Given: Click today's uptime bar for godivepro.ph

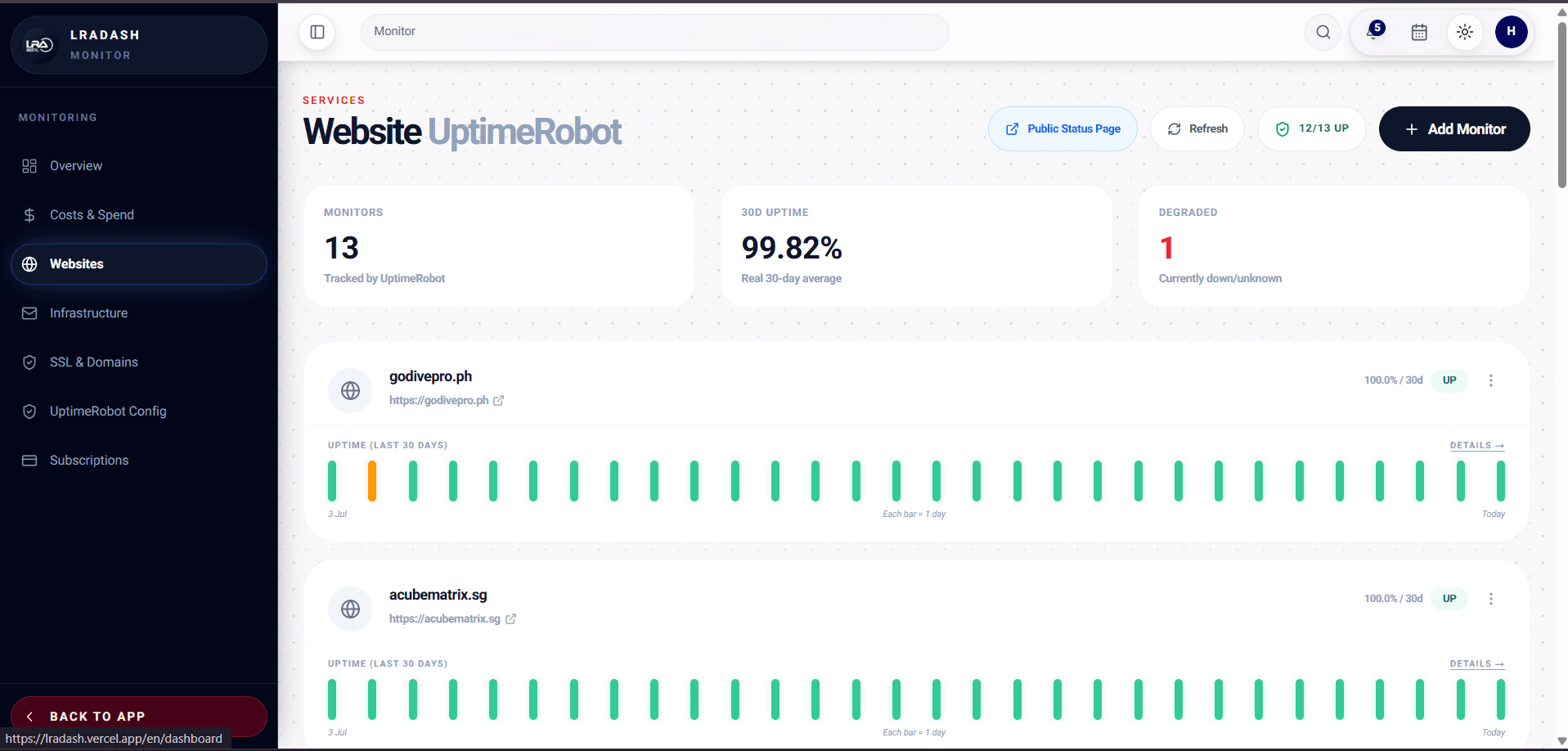Looking at the screenshot, I should (x=1501, y=481).
